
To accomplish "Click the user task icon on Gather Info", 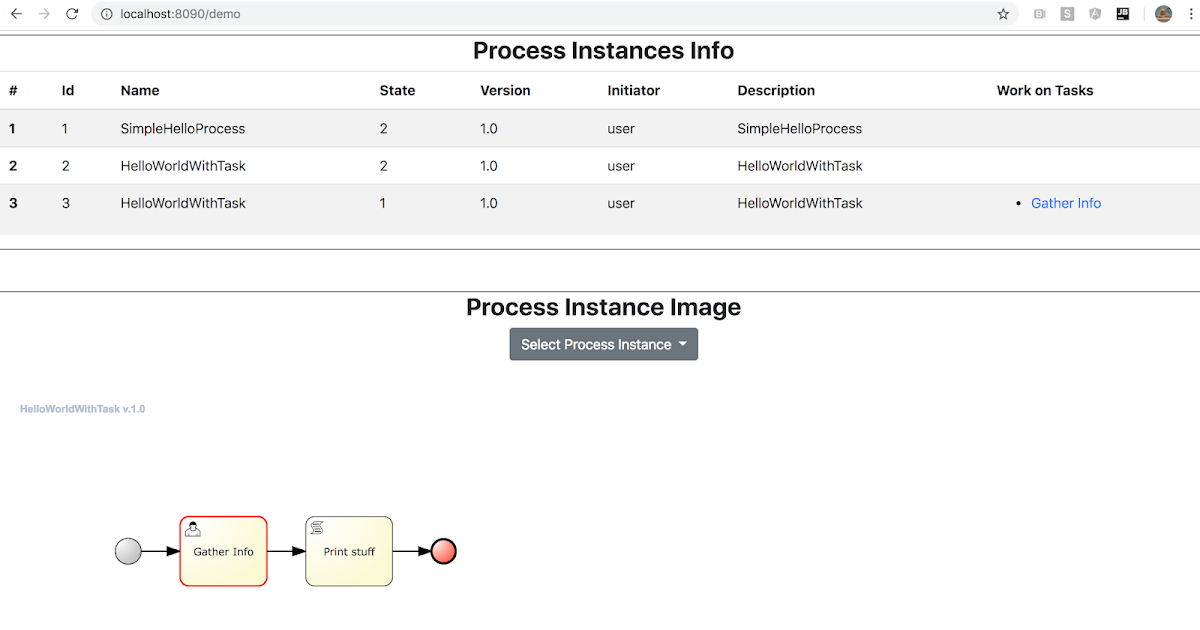I will [192, 527].
